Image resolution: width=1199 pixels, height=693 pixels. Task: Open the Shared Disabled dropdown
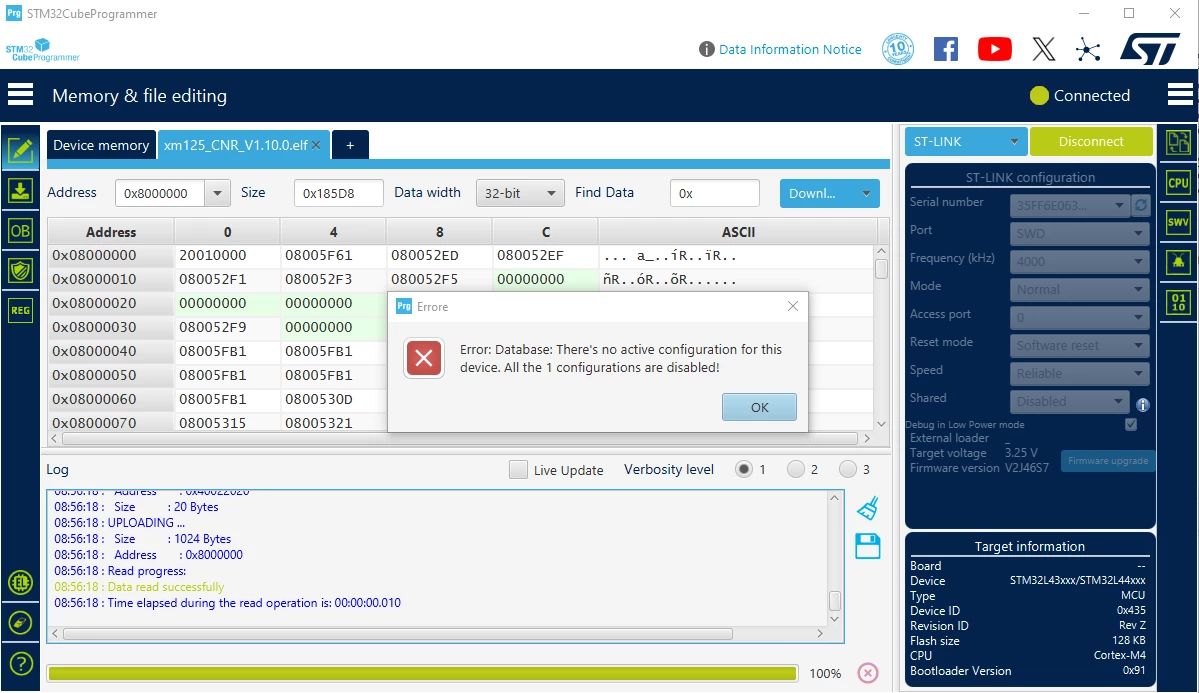click(x=1070, y=402)
